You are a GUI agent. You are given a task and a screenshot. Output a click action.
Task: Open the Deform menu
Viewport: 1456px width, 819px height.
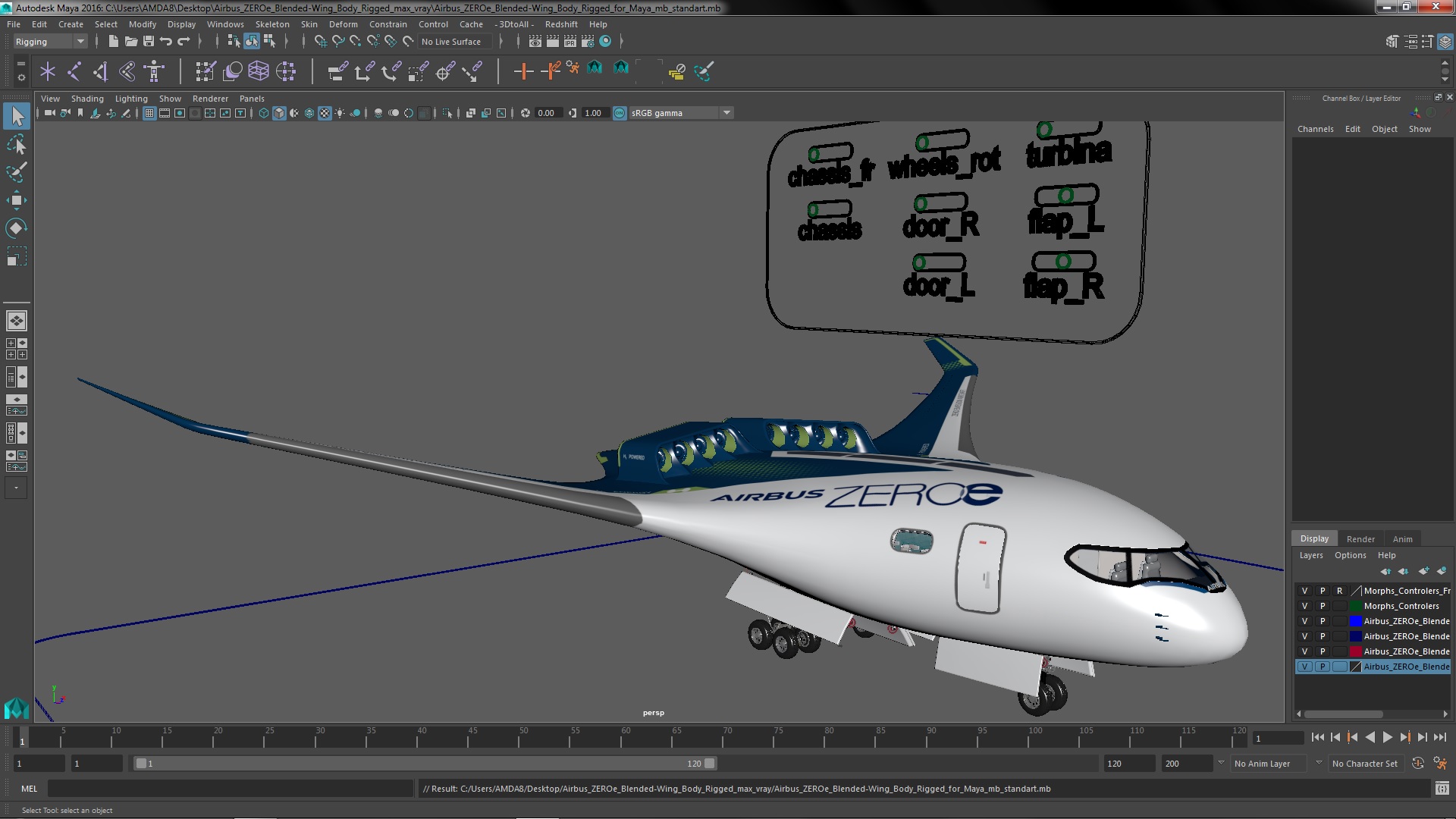[x=343, y=24]
